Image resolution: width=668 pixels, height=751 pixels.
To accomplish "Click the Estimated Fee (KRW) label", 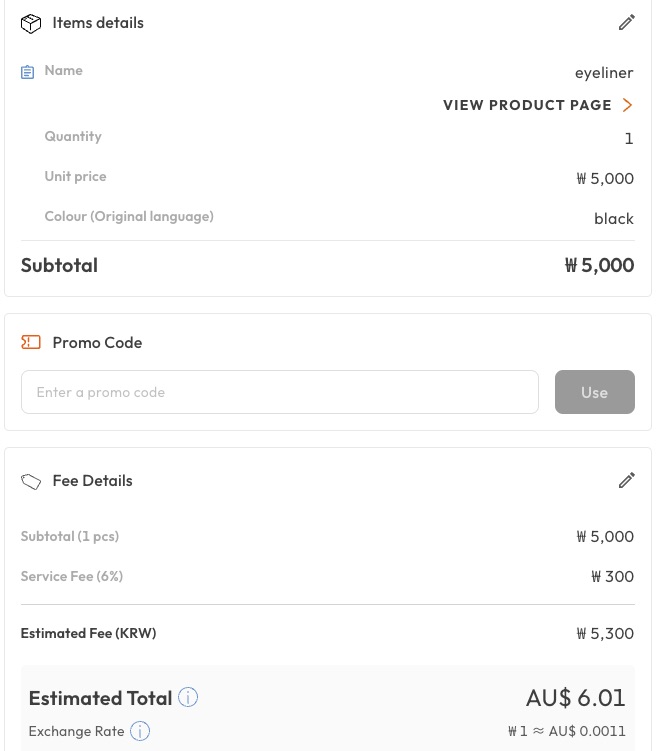I will click(88, 633).
